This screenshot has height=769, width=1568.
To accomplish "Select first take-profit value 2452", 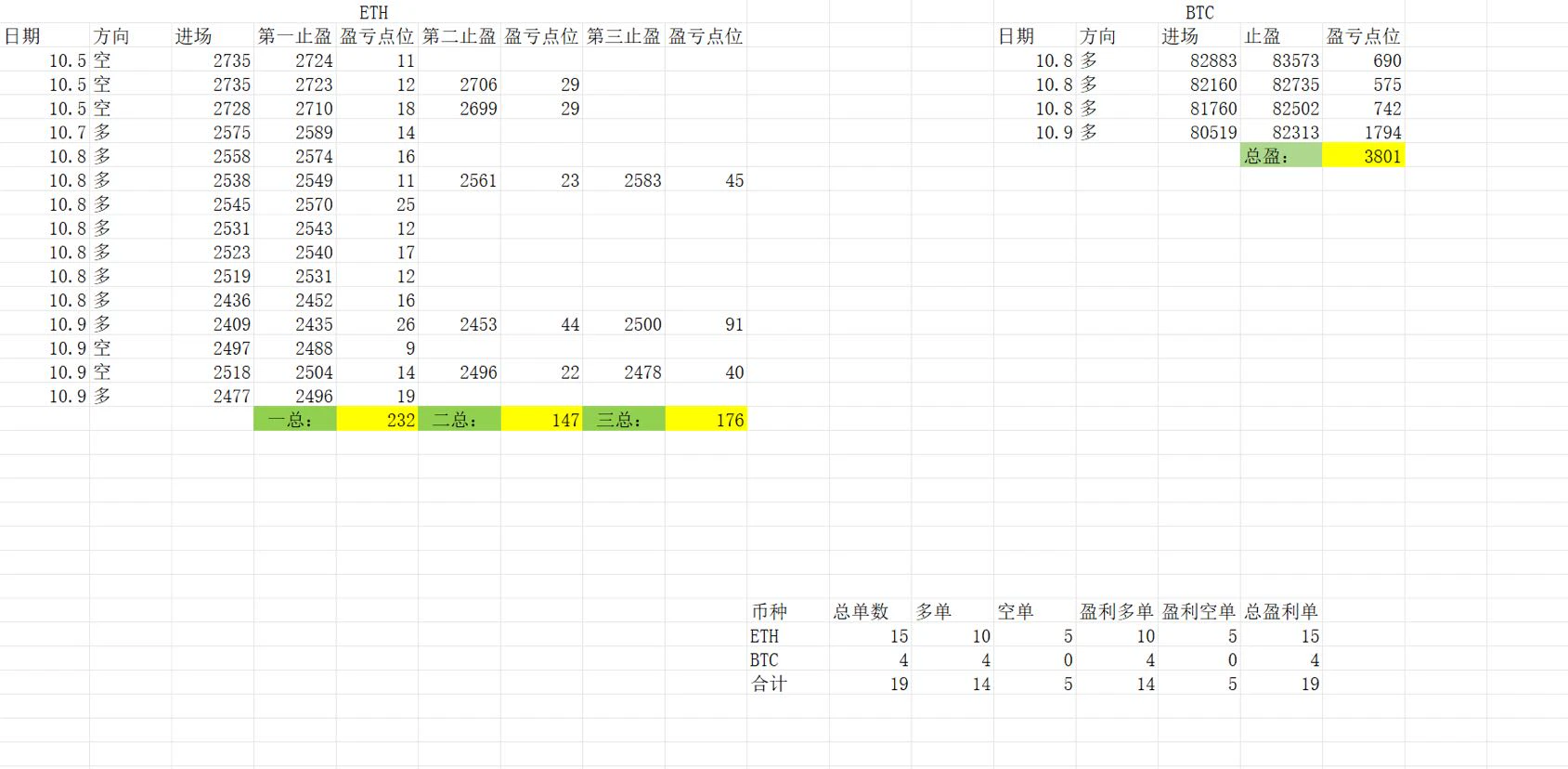I will pyautogui.click(x=295, y=300).
